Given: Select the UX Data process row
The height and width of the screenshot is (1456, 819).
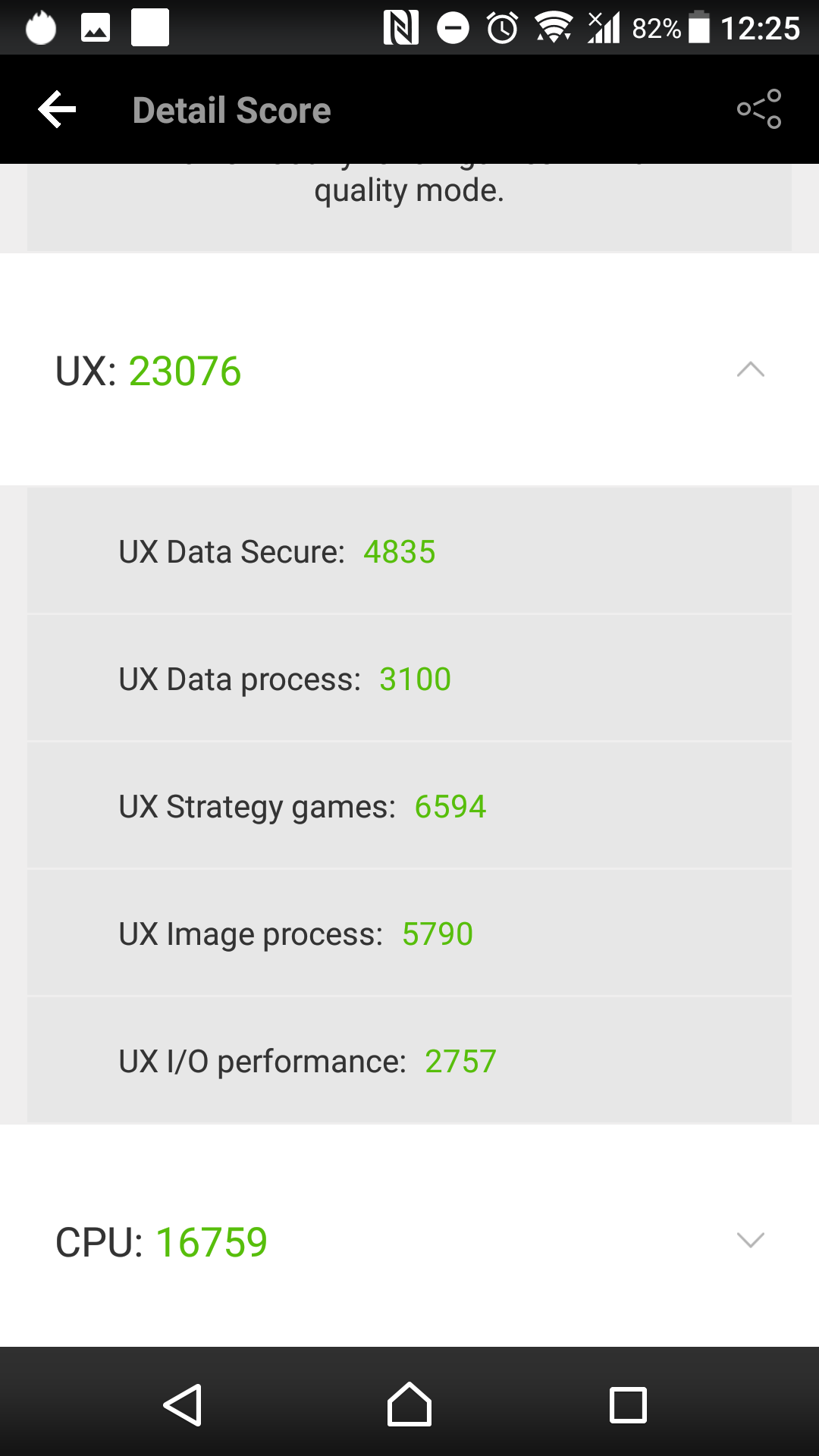Looking at the screenshot, I should (x=409, y=679).
